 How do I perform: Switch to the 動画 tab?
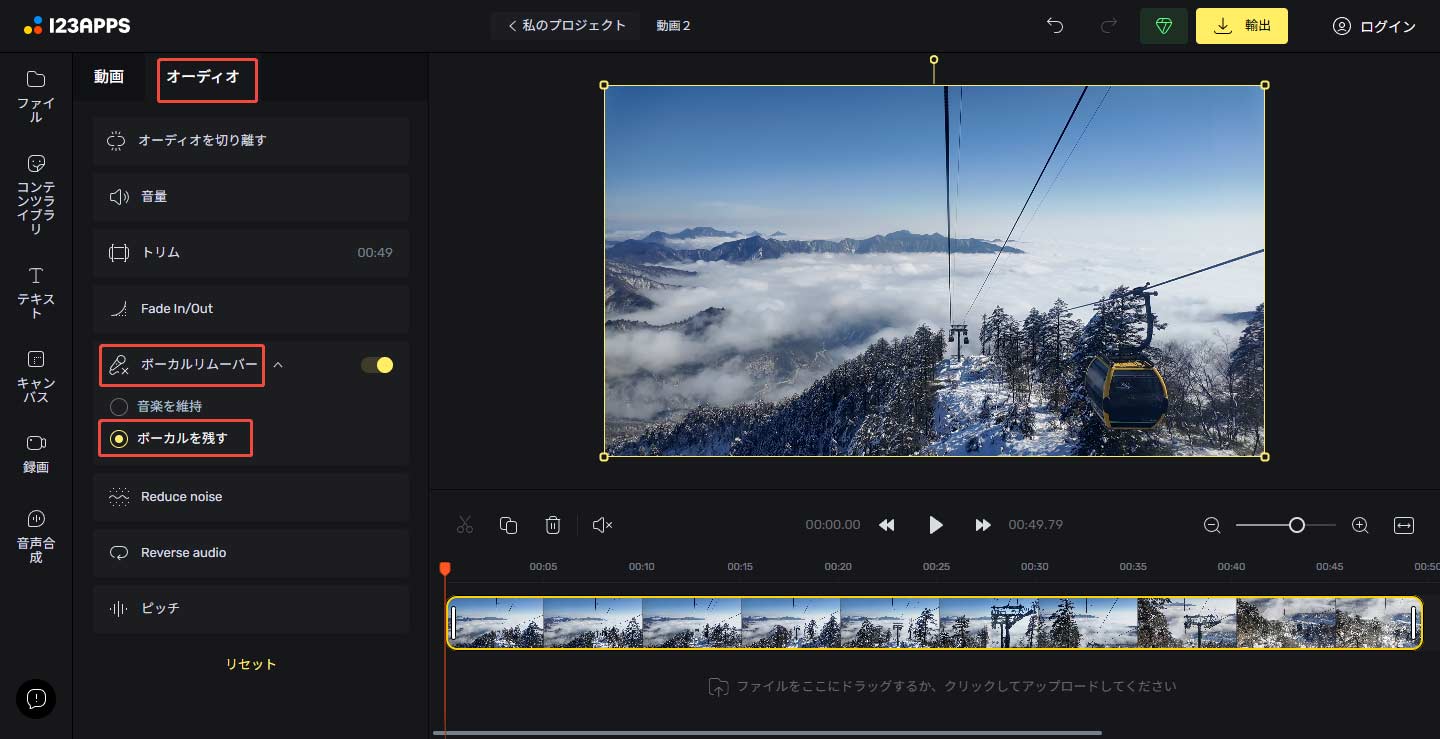click(x=108, y=77)
